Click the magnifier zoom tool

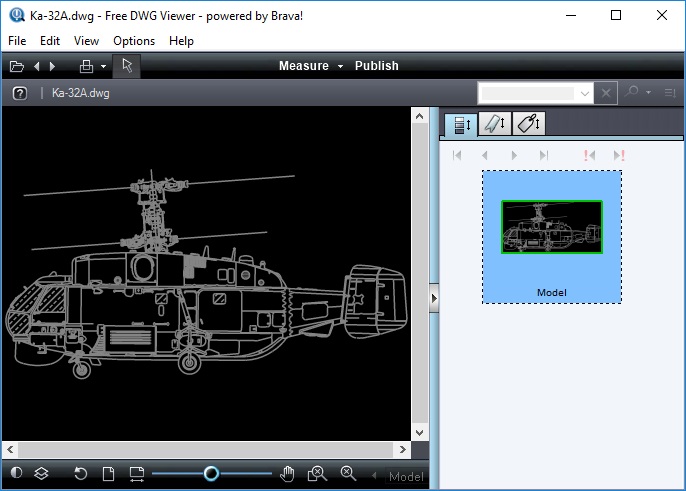[x=348, y=473]
